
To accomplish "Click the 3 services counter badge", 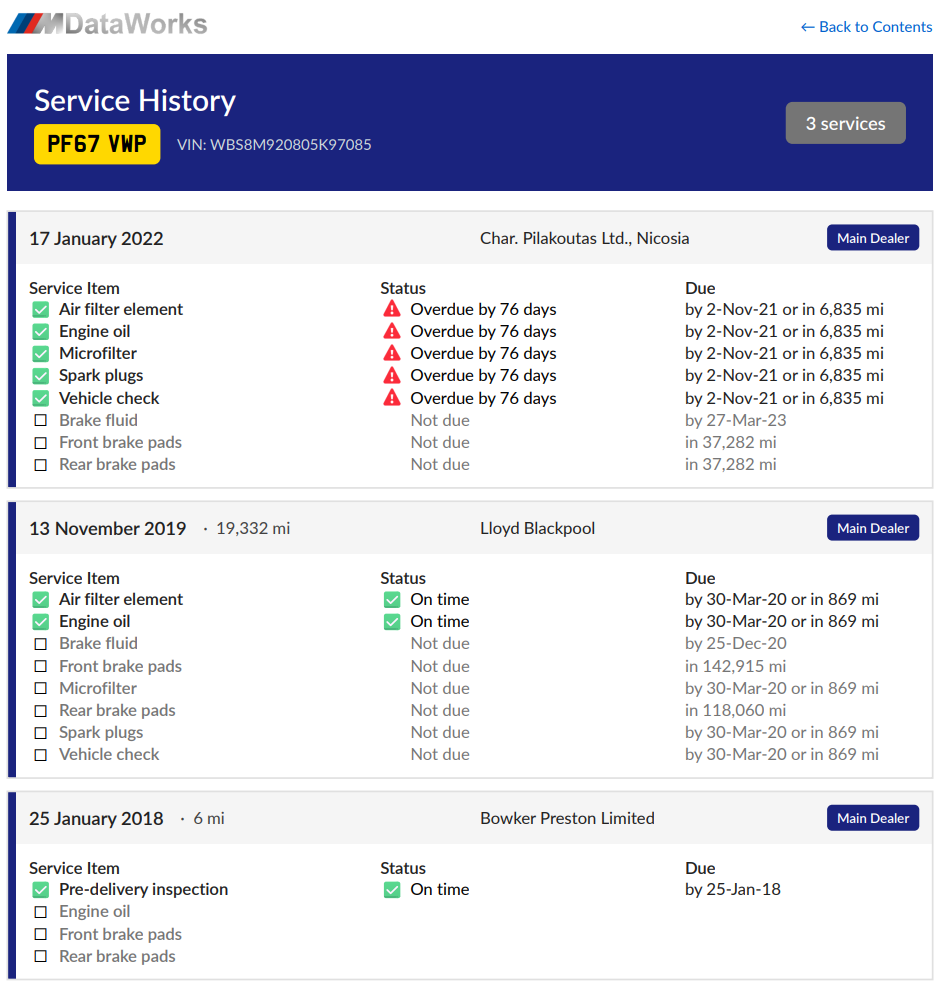I will point(845,122).
